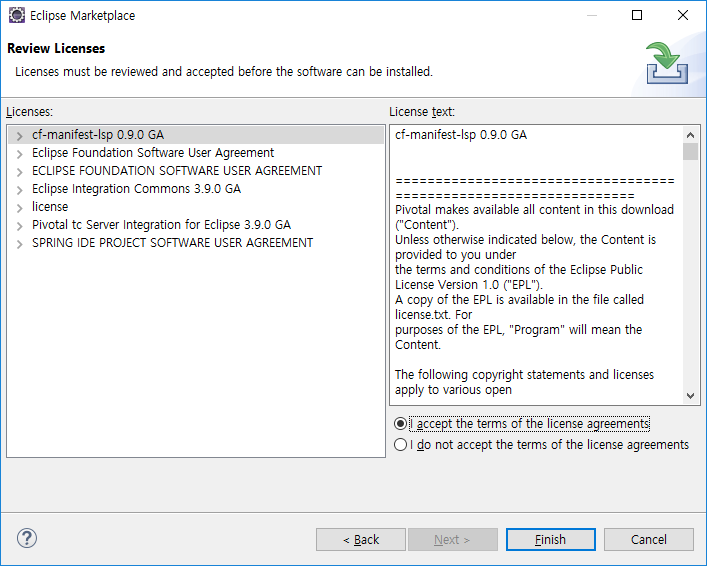Click the help question mark icon
Image resolution: width=707 pixels, height=566 pixels.
pos(27,538)
